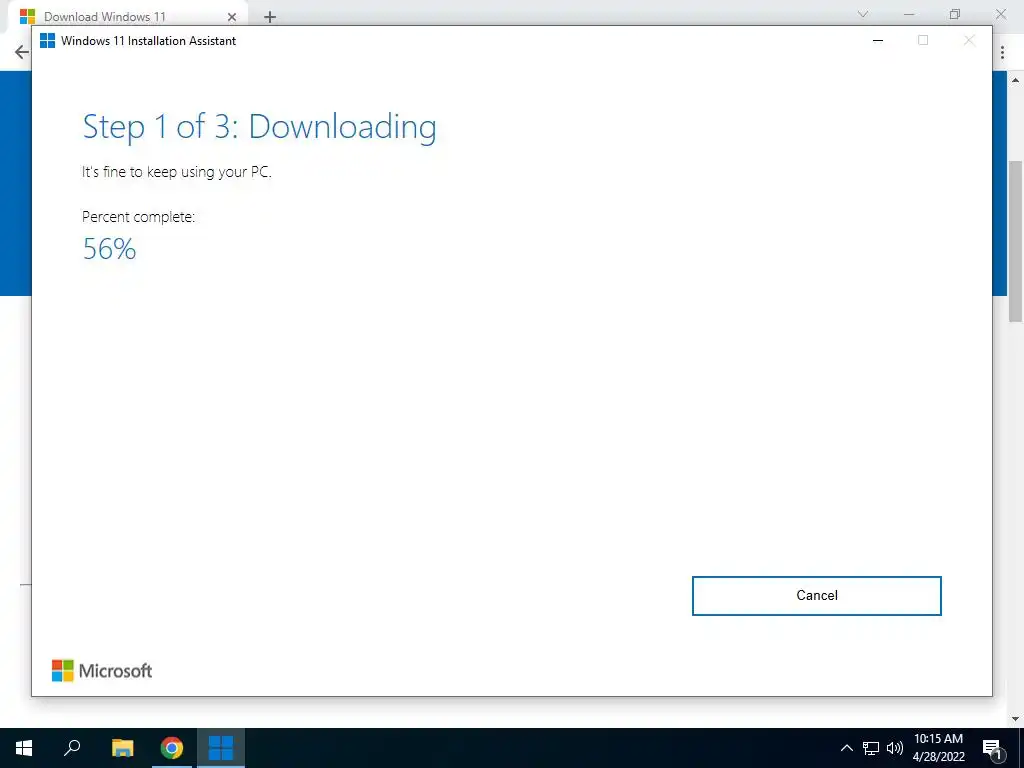The height and width of the screenshot is (768, 1024).
Task: Close the Download Windows 11 browser tab
Action: [x=232, y=17]
